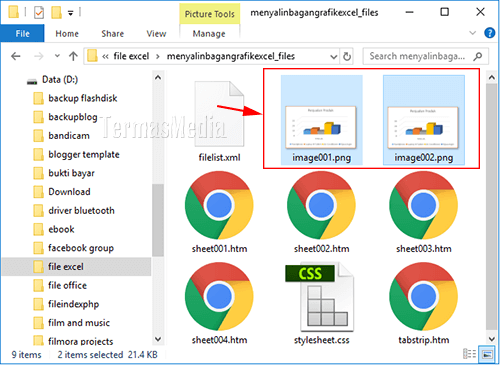This screenshot has width=500, height=365.
Task: Switch to Details view icon
Action: (470, 354)
